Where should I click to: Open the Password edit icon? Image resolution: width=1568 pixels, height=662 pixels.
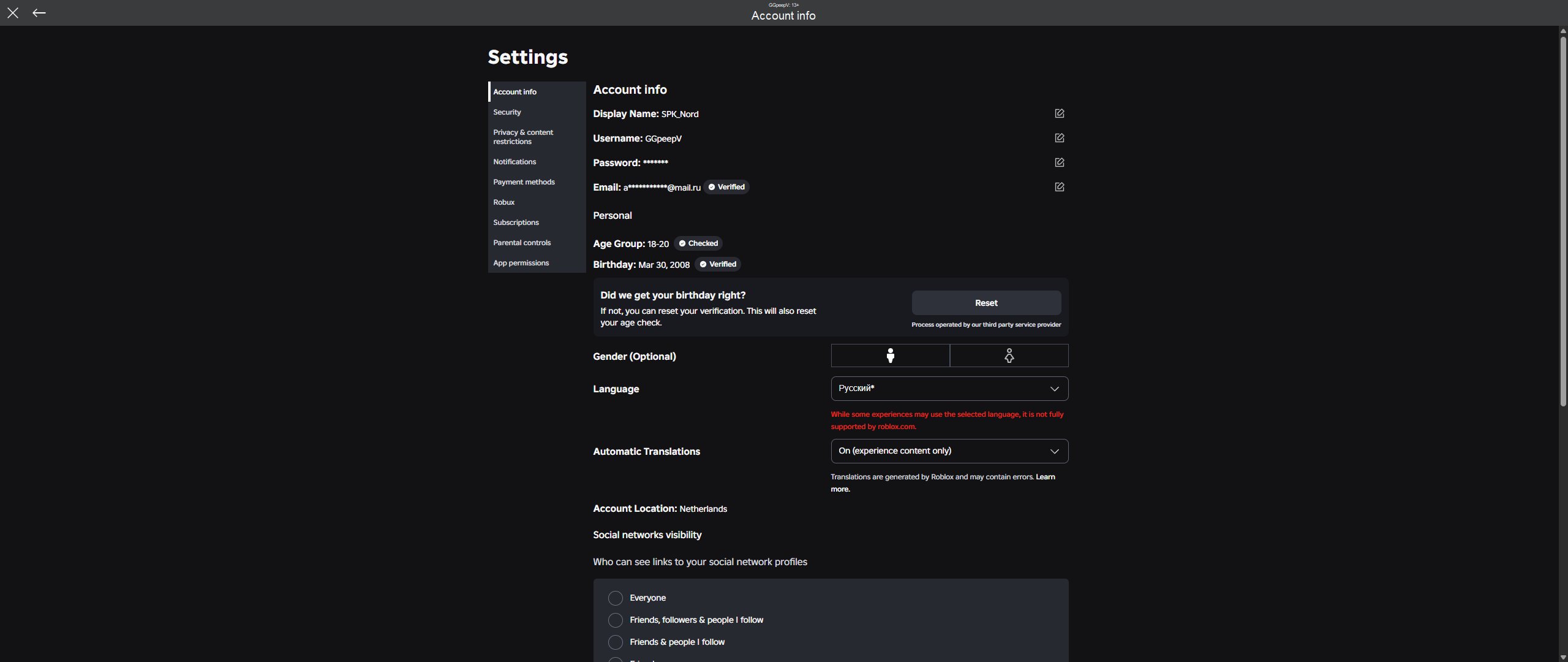click(x=1059, y=162)
